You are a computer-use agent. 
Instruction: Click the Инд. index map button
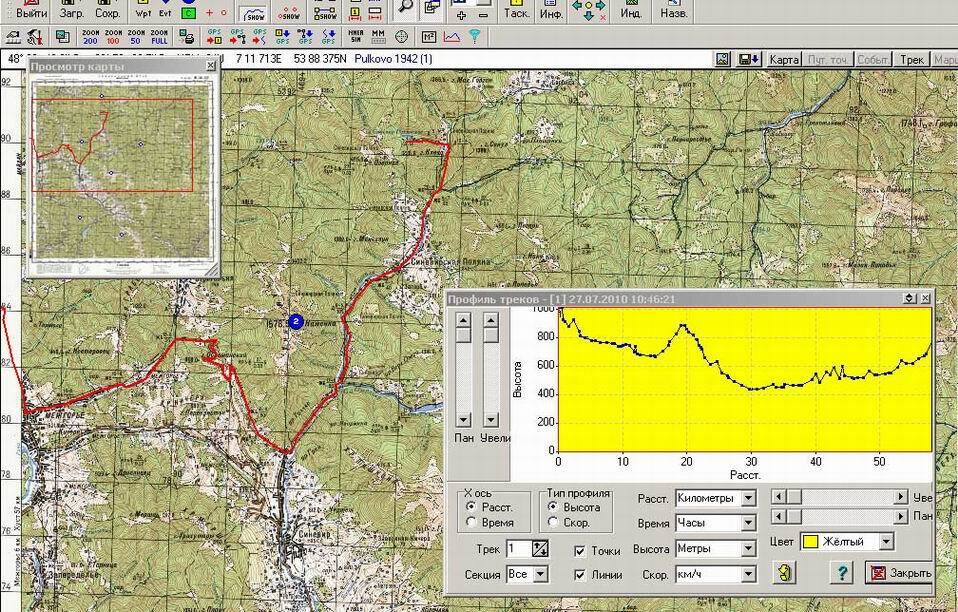[x=631, y=11]
